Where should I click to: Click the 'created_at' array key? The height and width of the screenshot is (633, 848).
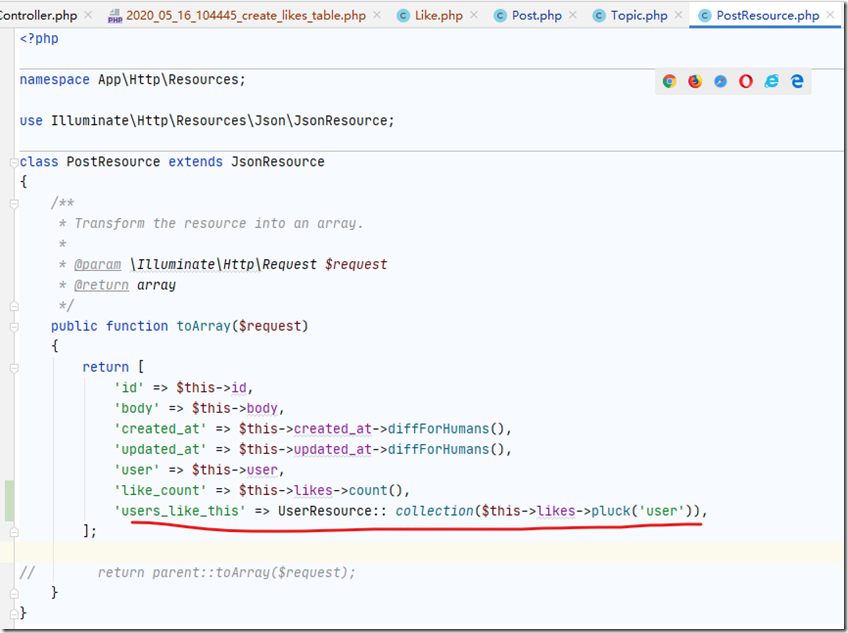160,428
